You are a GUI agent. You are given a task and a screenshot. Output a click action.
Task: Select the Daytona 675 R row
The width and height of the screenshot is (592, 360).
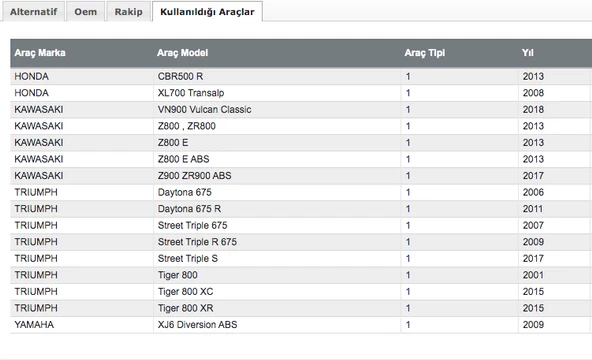(301, 209)
